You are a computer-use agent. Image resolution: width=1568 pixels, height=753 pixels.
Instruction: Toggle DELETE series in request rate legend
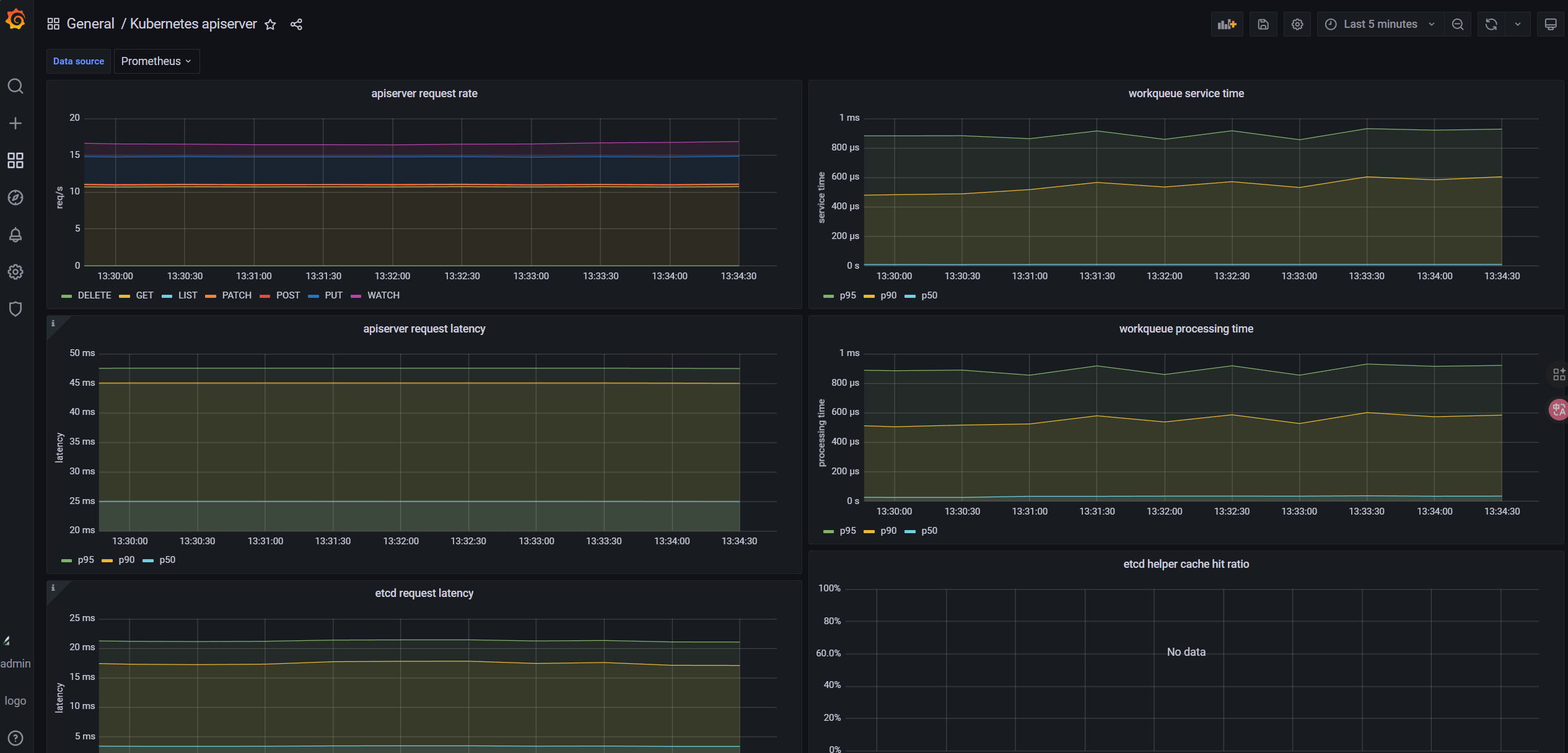pyautogui.click(x=94, y=295)
